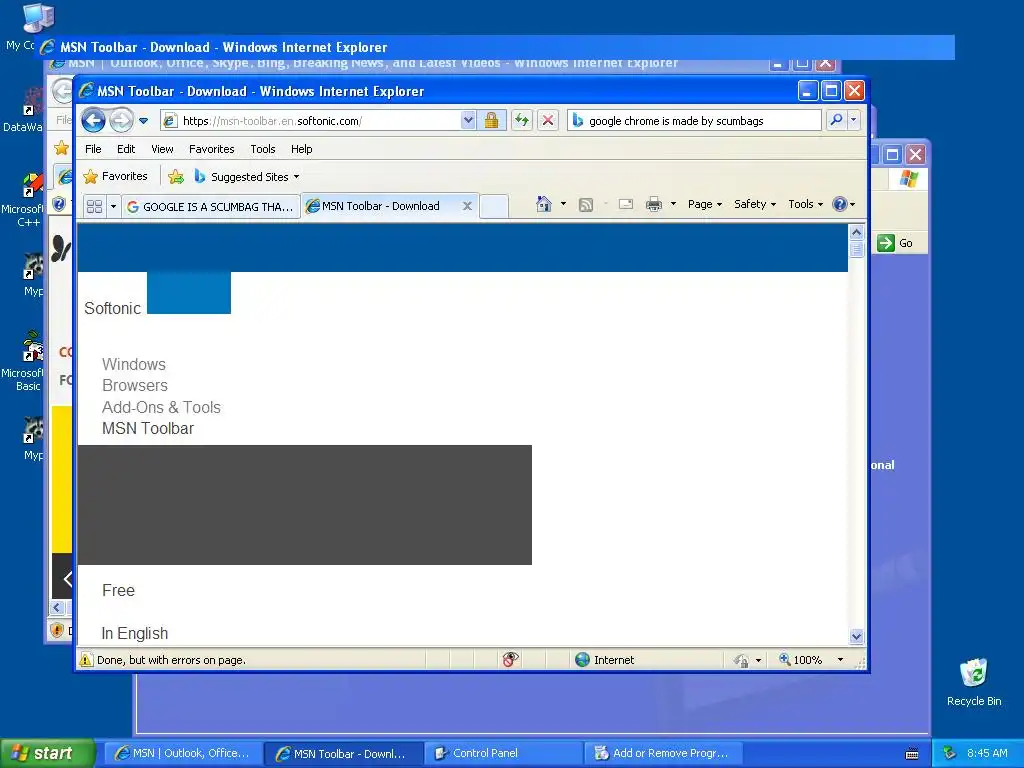This screenshot has width=1024, height=768.
Task: Open the Recycle Bin desktop icon
Action: click(974, 682)
